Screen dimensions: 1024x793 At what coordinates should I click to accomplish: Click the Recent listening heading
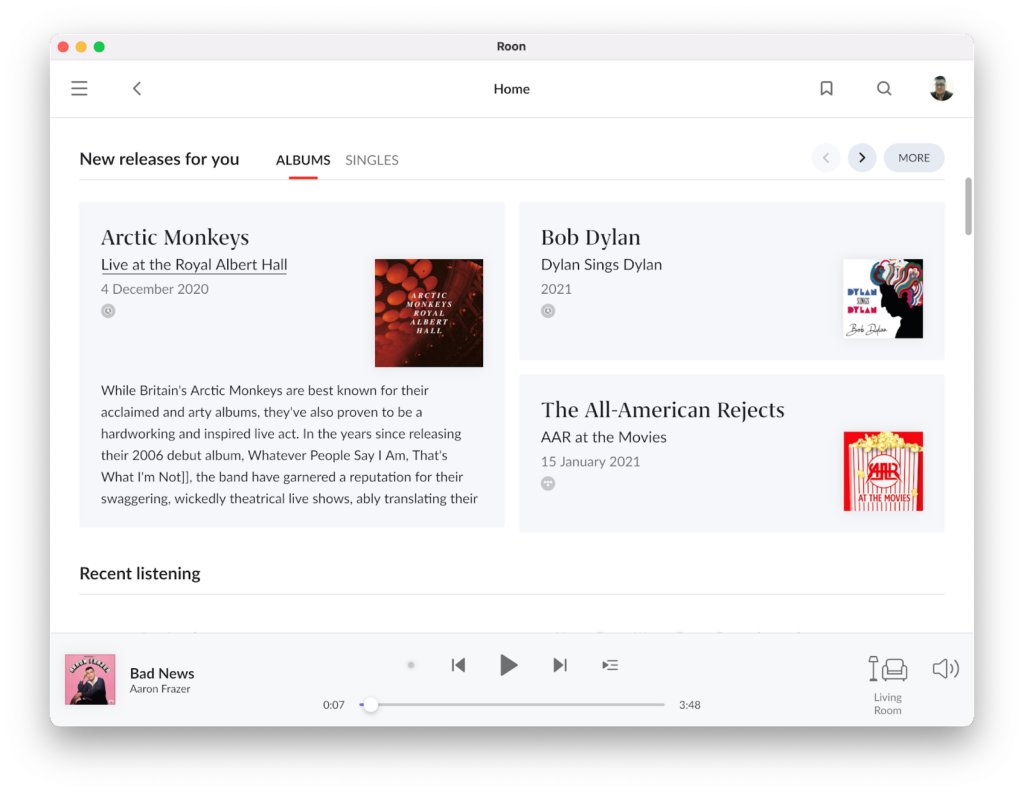pyautogui.click(x=140, y=574)
